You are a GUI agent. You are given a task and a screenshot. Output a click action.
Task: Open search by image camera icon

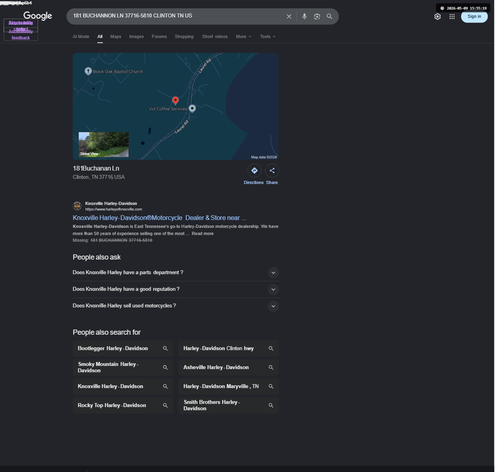point(317,16)
